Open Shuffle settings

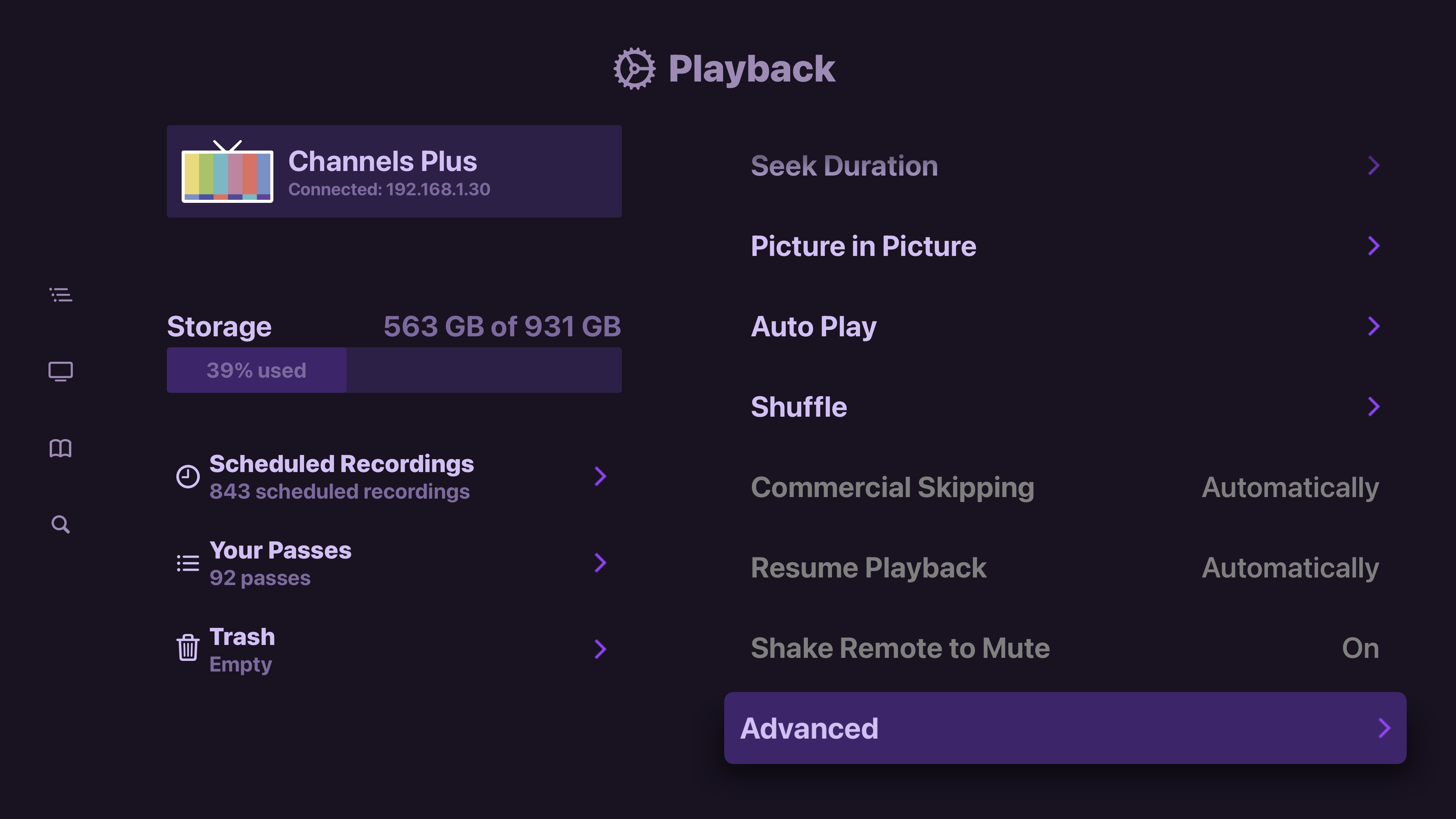(x=1065, y=406)
